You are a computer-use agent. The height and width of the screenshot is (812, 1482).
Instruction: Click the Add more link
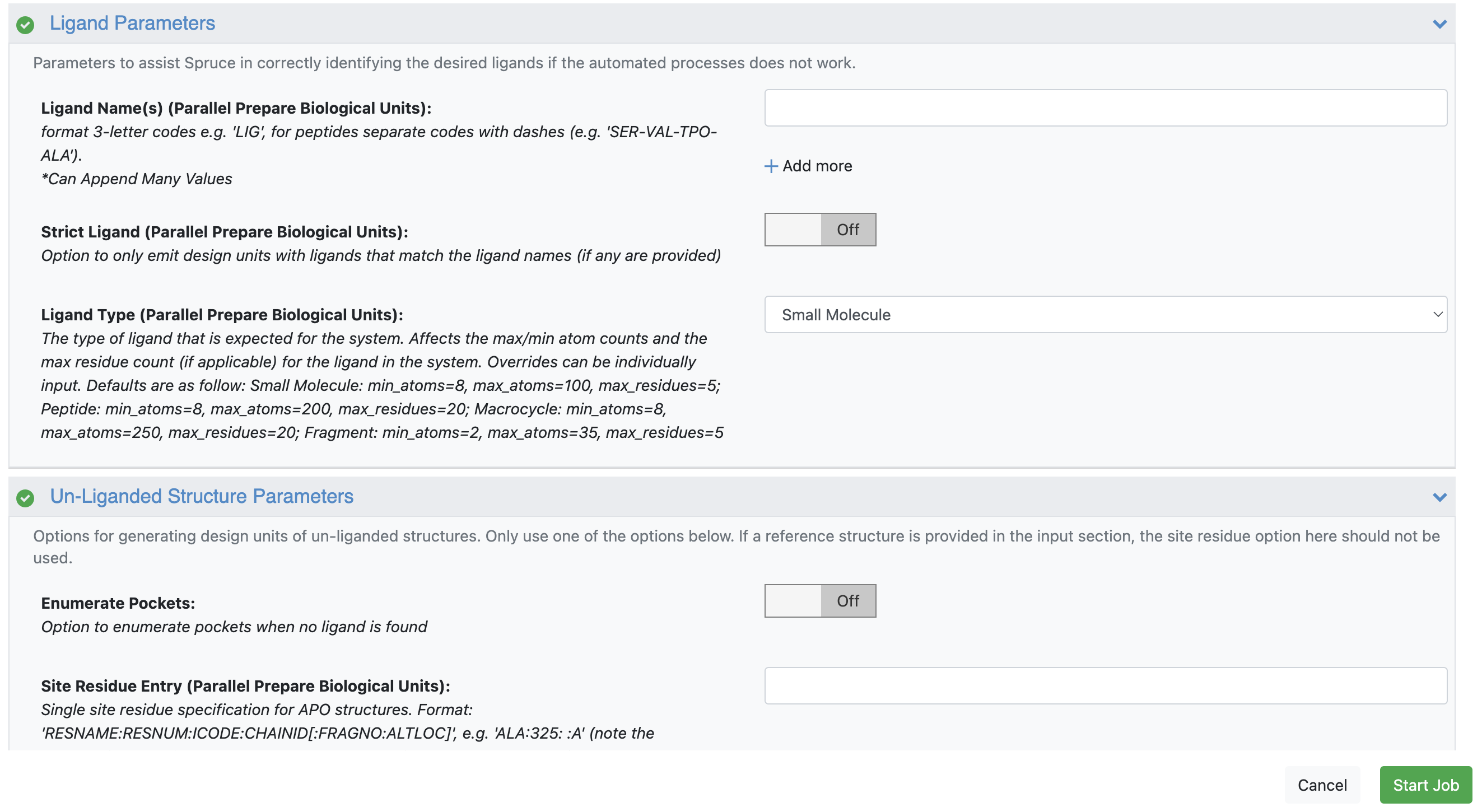coord(817,166)
